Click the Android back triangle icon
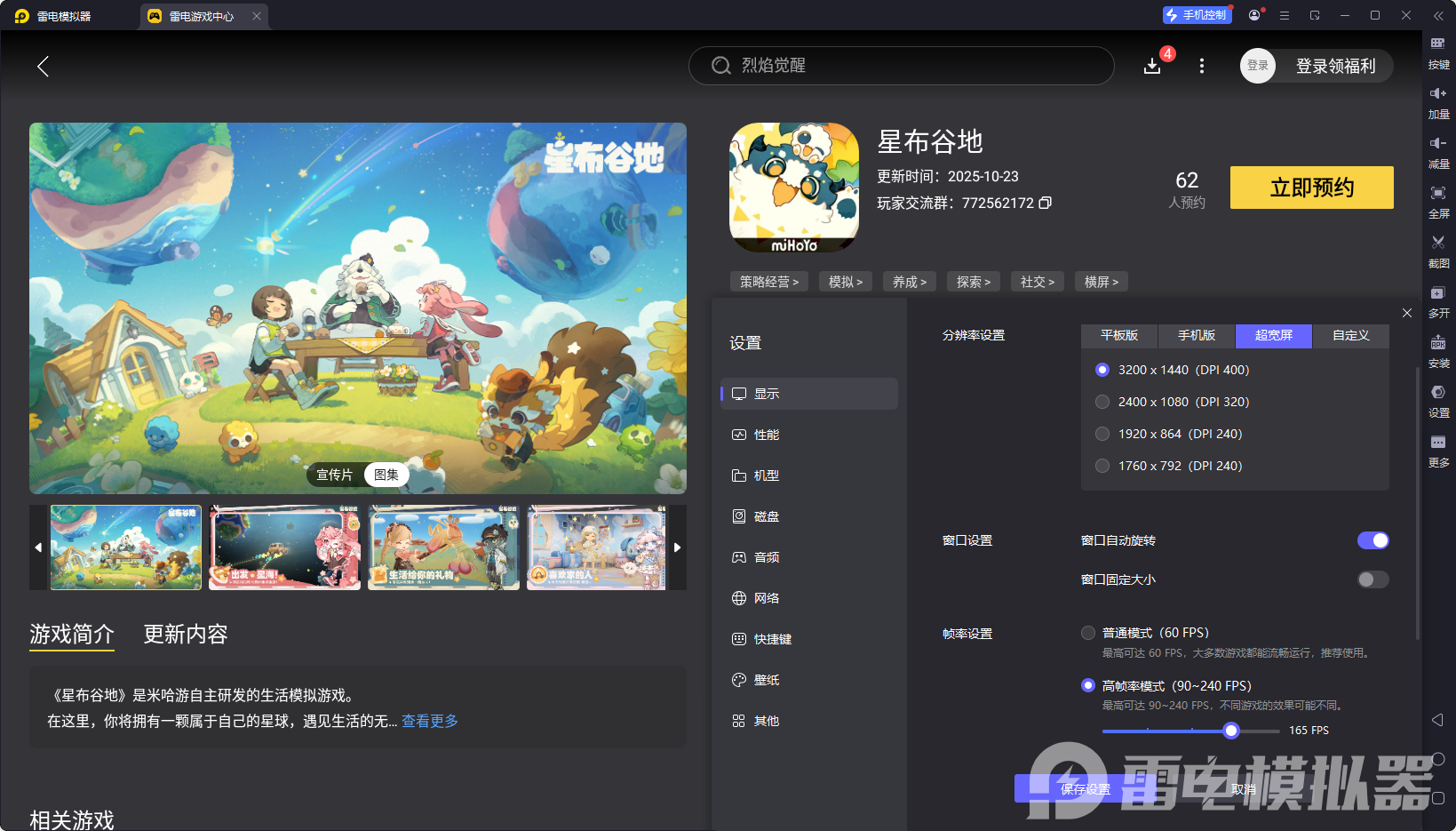1456x831 pixels. pyautogui.click(x=1437, y=720)
